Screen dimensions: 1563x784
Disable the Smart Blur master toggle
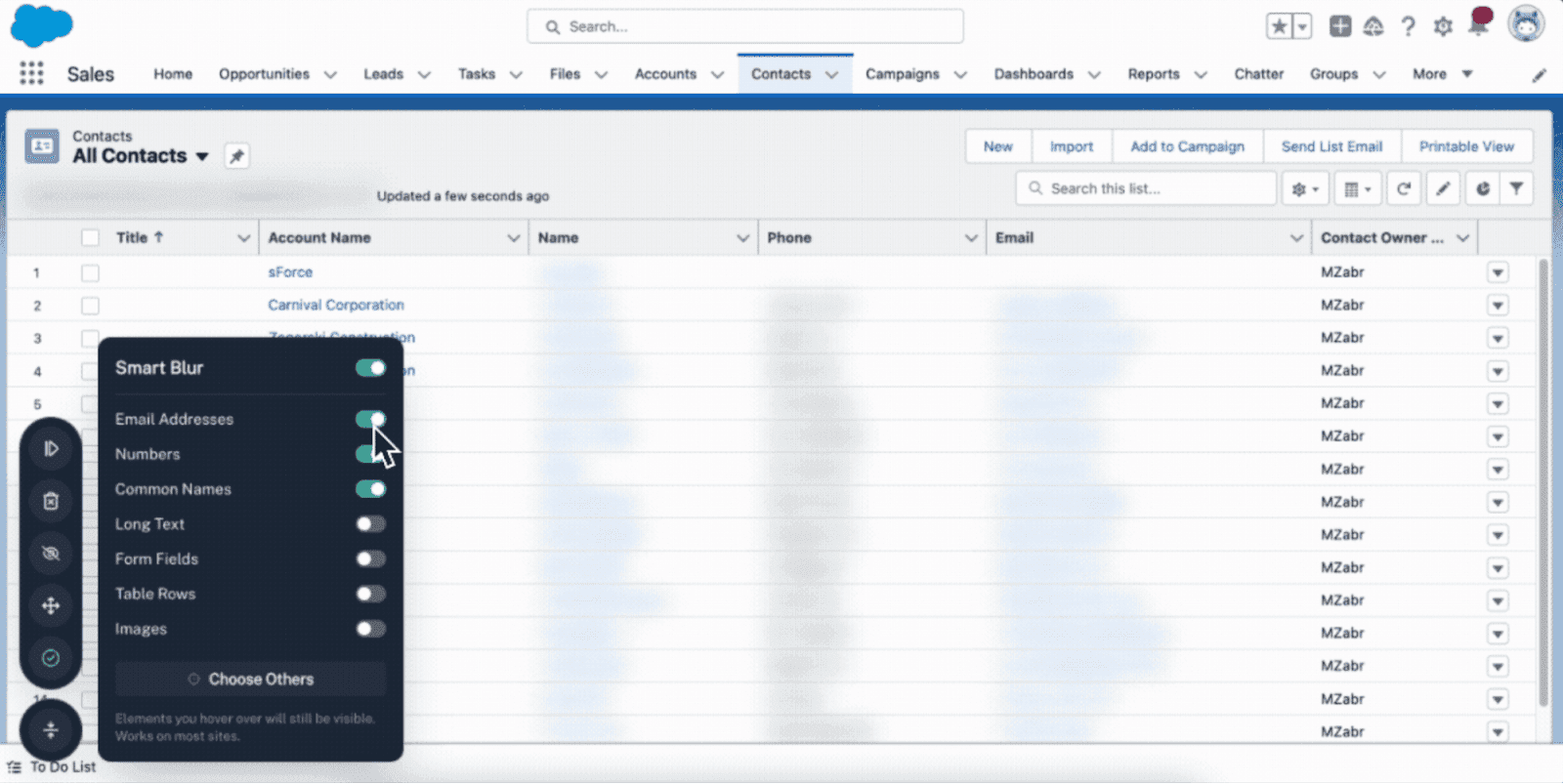[x=370, y=368]
